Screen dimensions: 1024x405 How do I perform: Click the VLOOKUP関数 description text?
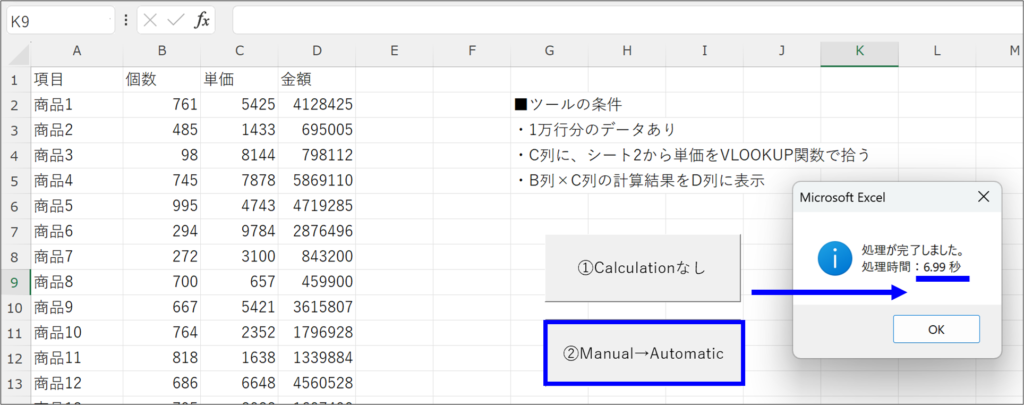[x=692, y=155]
